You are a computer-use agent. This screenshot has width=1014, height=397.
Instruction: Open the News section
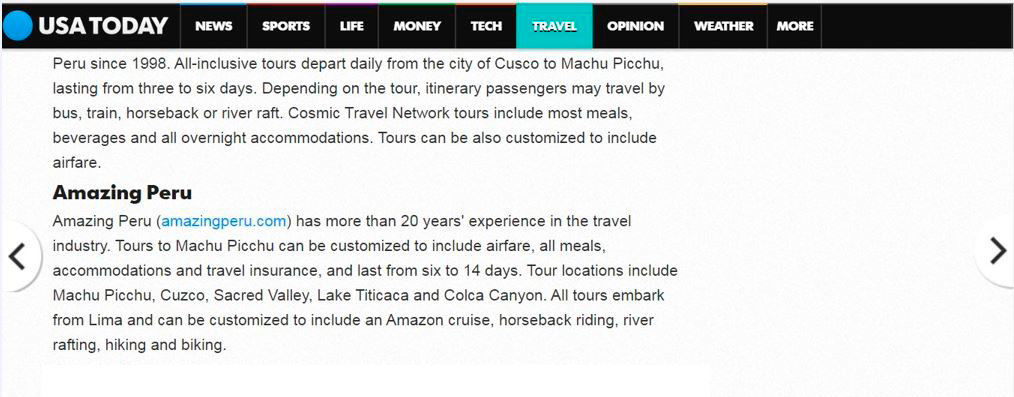point(213,27)
